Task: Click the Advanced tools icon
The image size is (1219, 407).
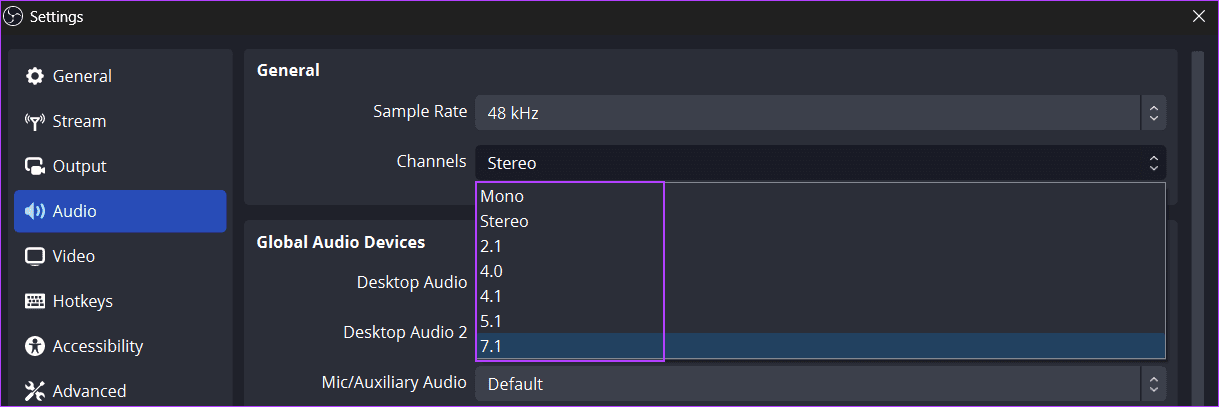Action: [35, 391]
